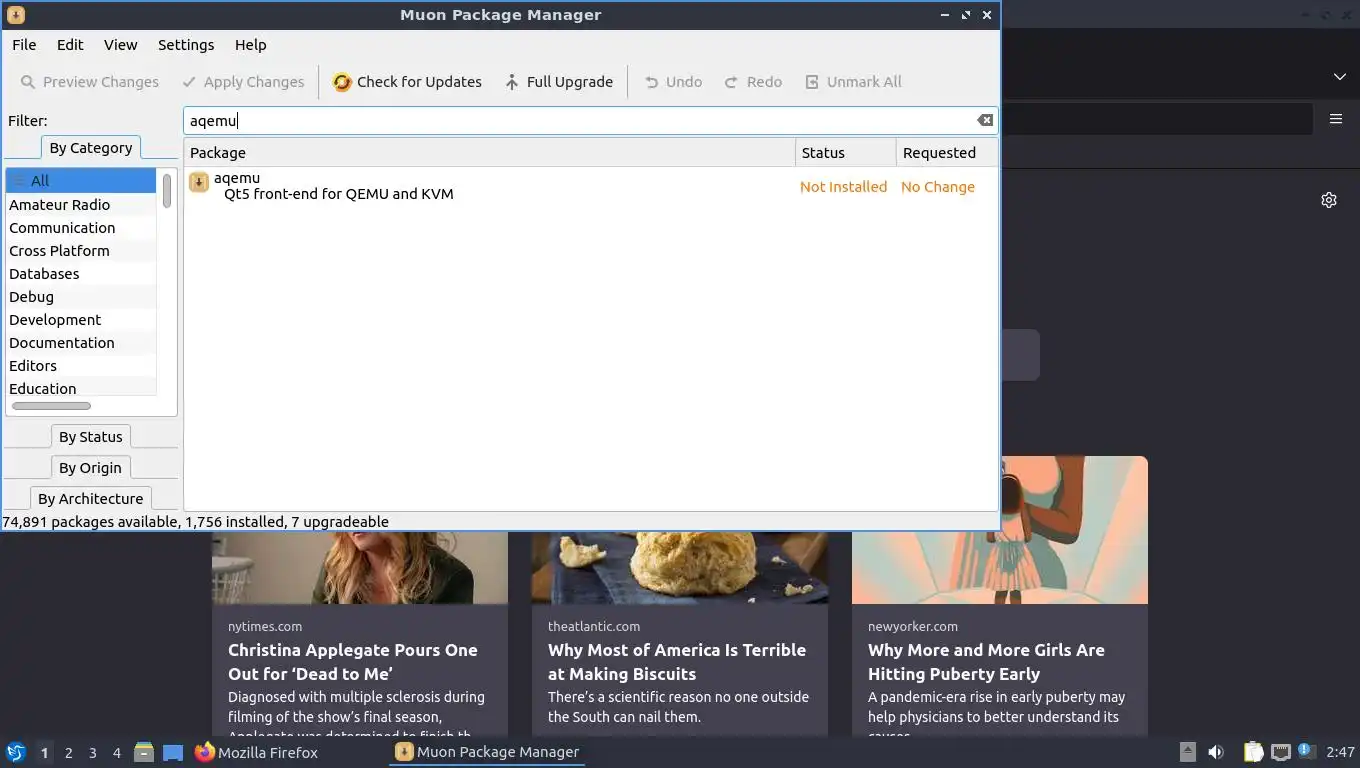Open the By Status tab
Image resolution: width=1360 pixels, height=768 pixels.
[x=90, y=437]
